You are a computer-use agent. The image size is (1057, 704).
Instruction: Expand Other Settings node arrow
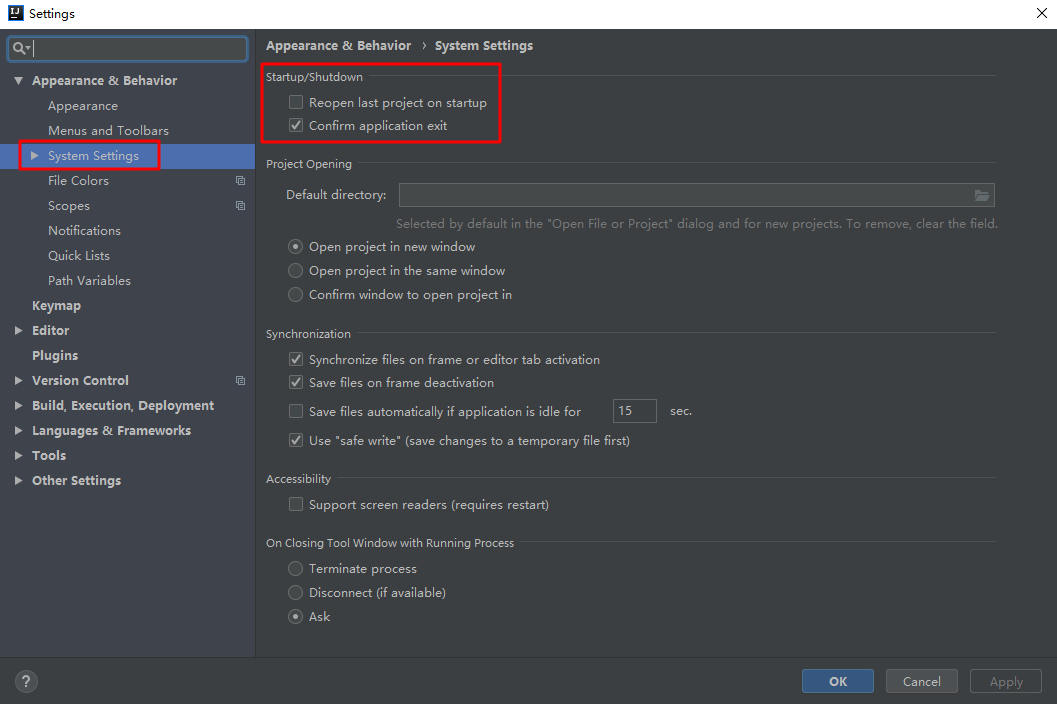coord(18,480)
